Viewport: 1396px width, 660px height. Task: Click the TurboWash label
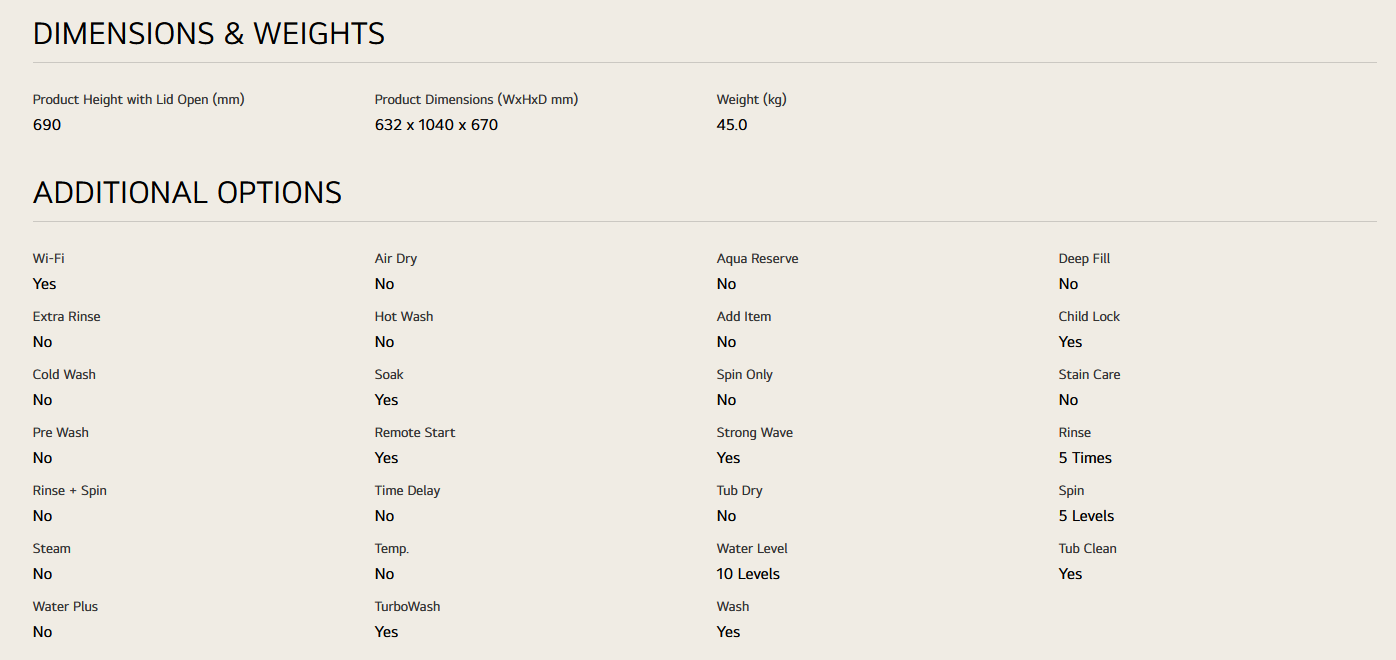coord(407,606)
